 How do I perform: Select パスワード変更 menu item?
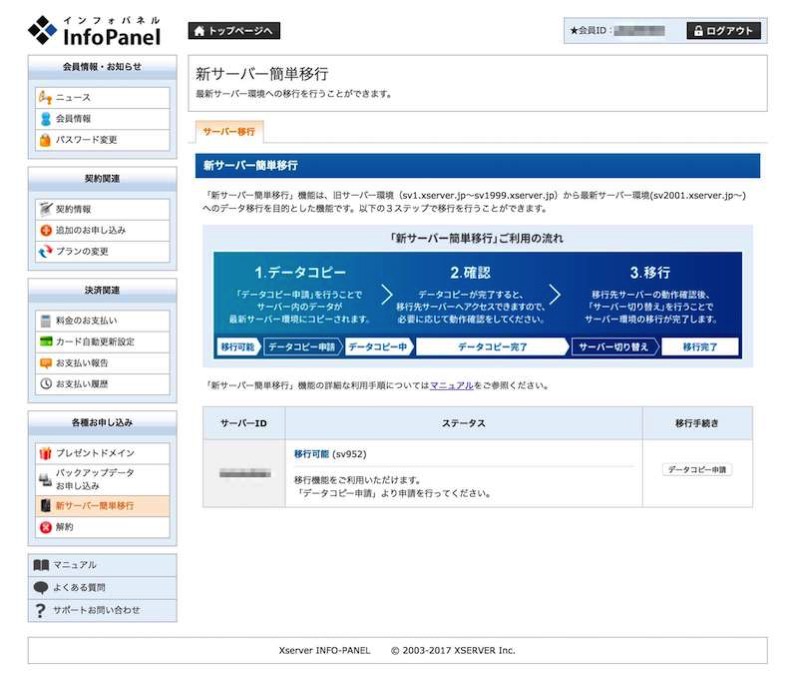[x=102, y=140]
